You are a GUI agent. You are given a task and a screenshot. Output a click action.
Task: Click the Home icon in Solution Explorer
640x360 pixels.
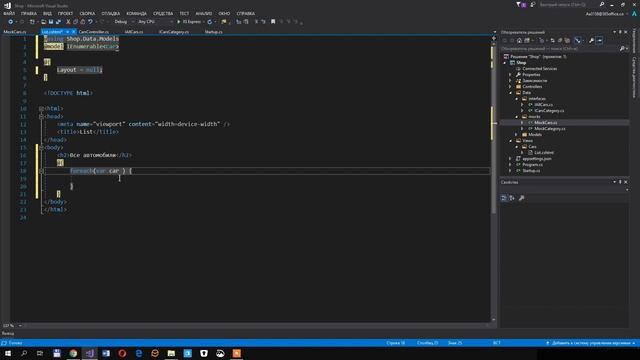[x=519, y=40]
